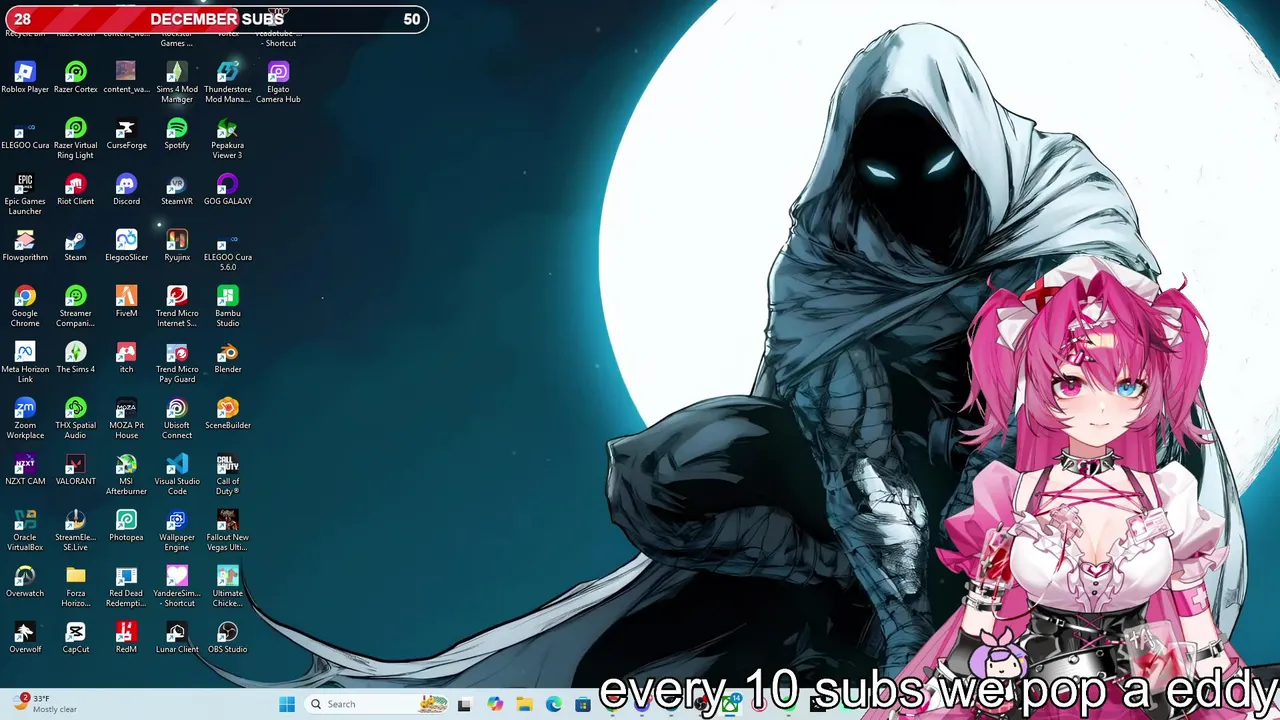The width and height of the screenshot is (1280, 720).
Task: Open the Trend Micro Pay Guard icon
Action: click(x=177, y=362)
